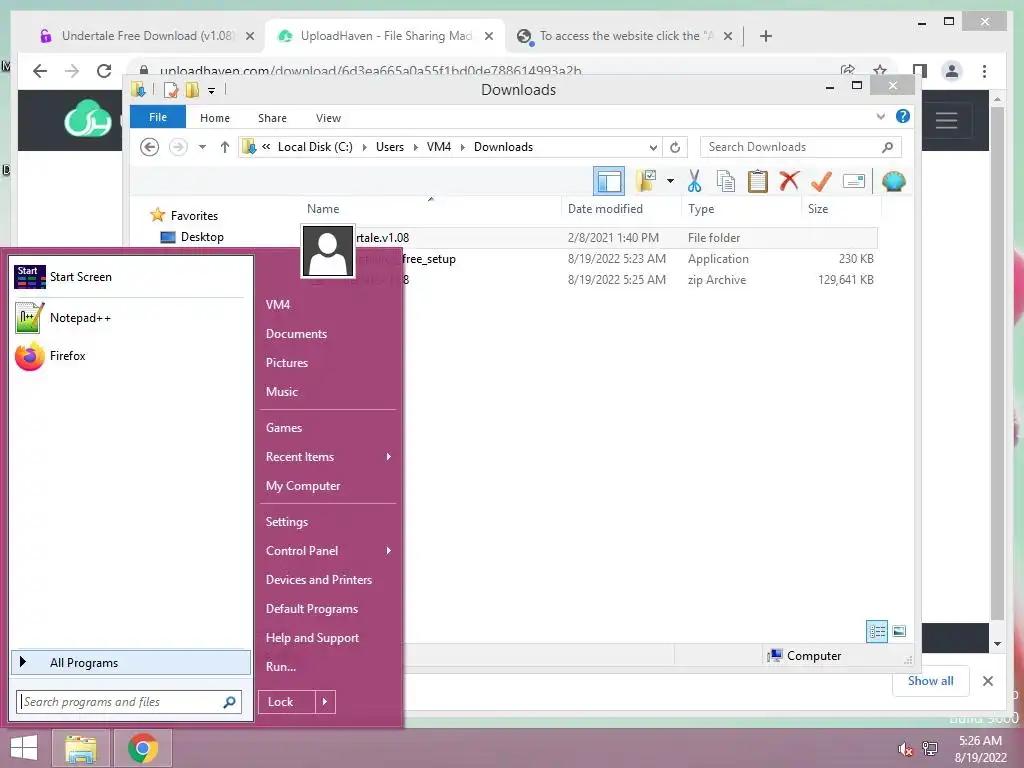
Task: Open the Home ribbon tab
Action: tap(215, 118)
